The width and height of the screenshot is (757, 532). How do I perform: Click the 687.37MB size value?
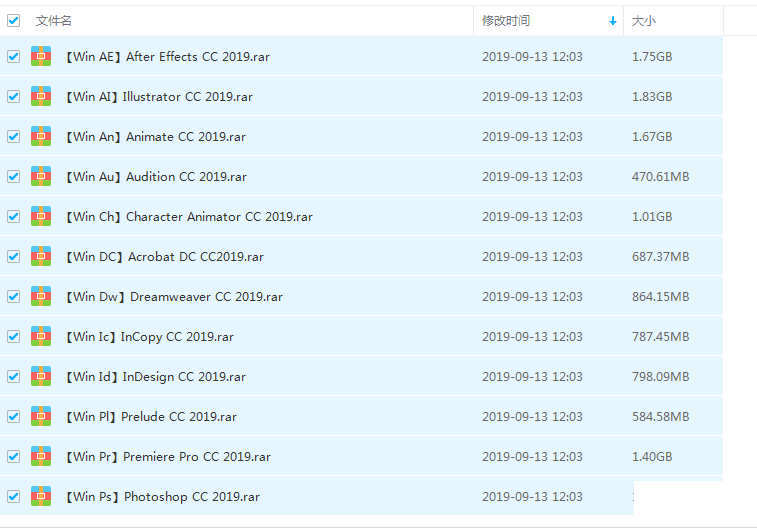pos(660,256)
